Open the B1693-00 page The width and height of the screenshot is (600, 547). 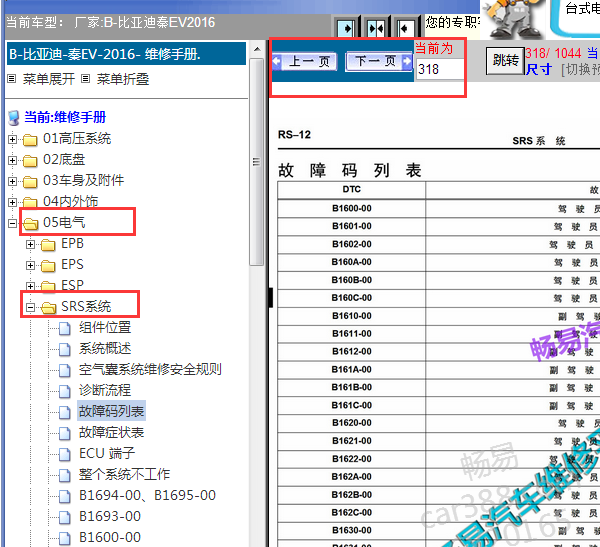[110, 516]
